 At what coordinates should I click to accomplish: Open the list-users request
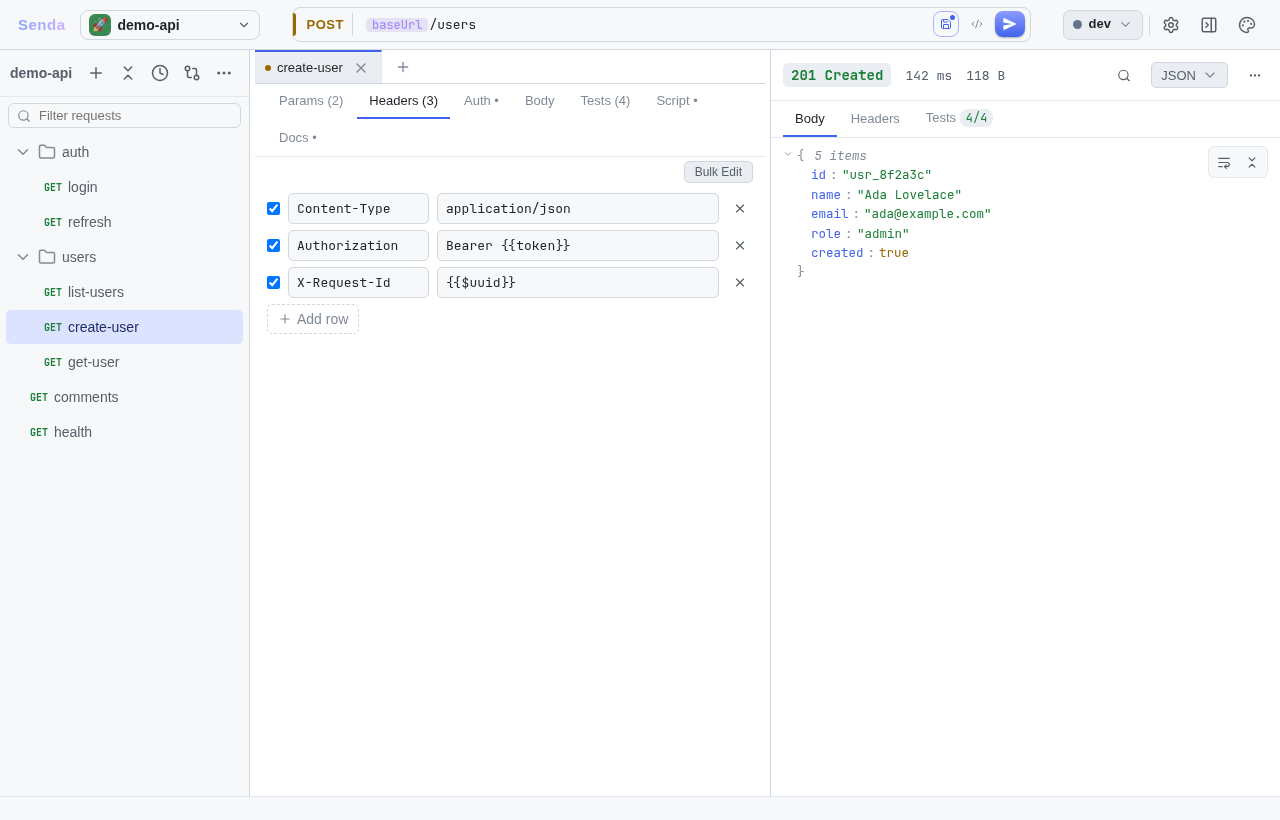click(124, 292)
